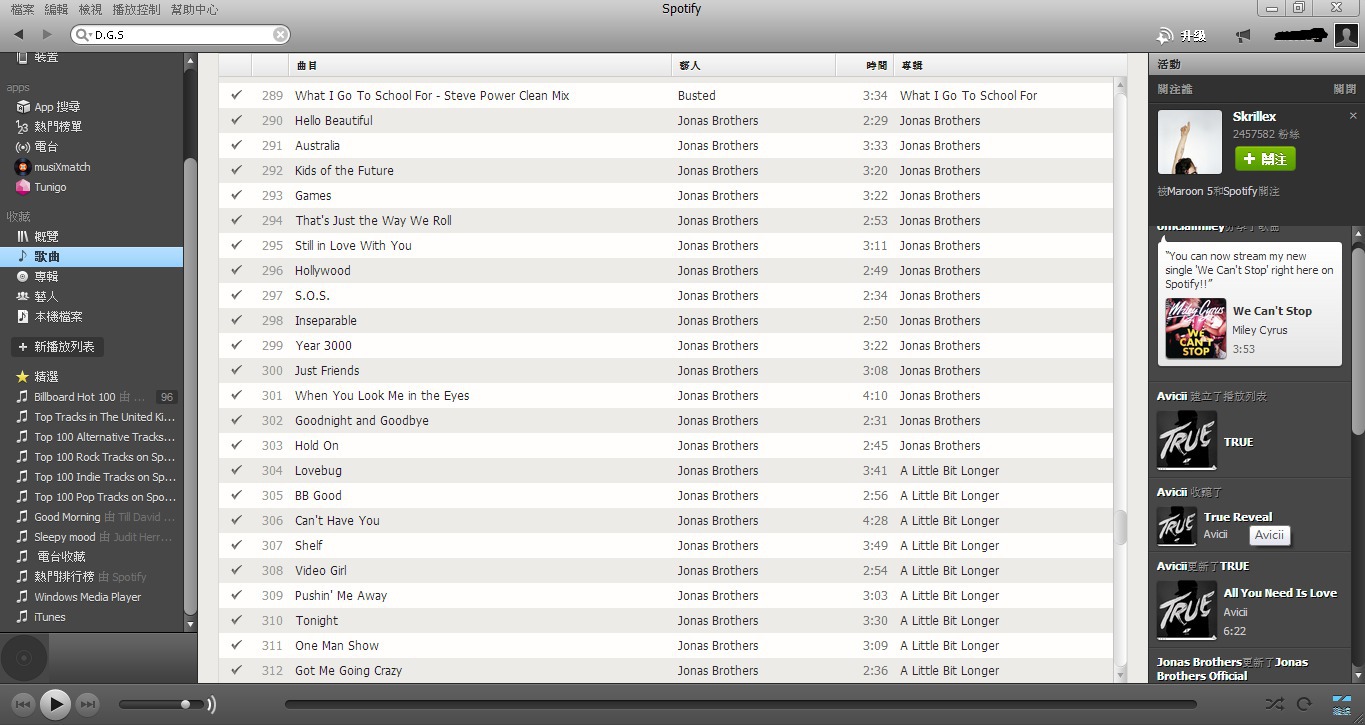Image resolution: width=1365 pixels, height=725 pixels.
Task: Open the App 搜尋 app finder icon
Action: 23,107
